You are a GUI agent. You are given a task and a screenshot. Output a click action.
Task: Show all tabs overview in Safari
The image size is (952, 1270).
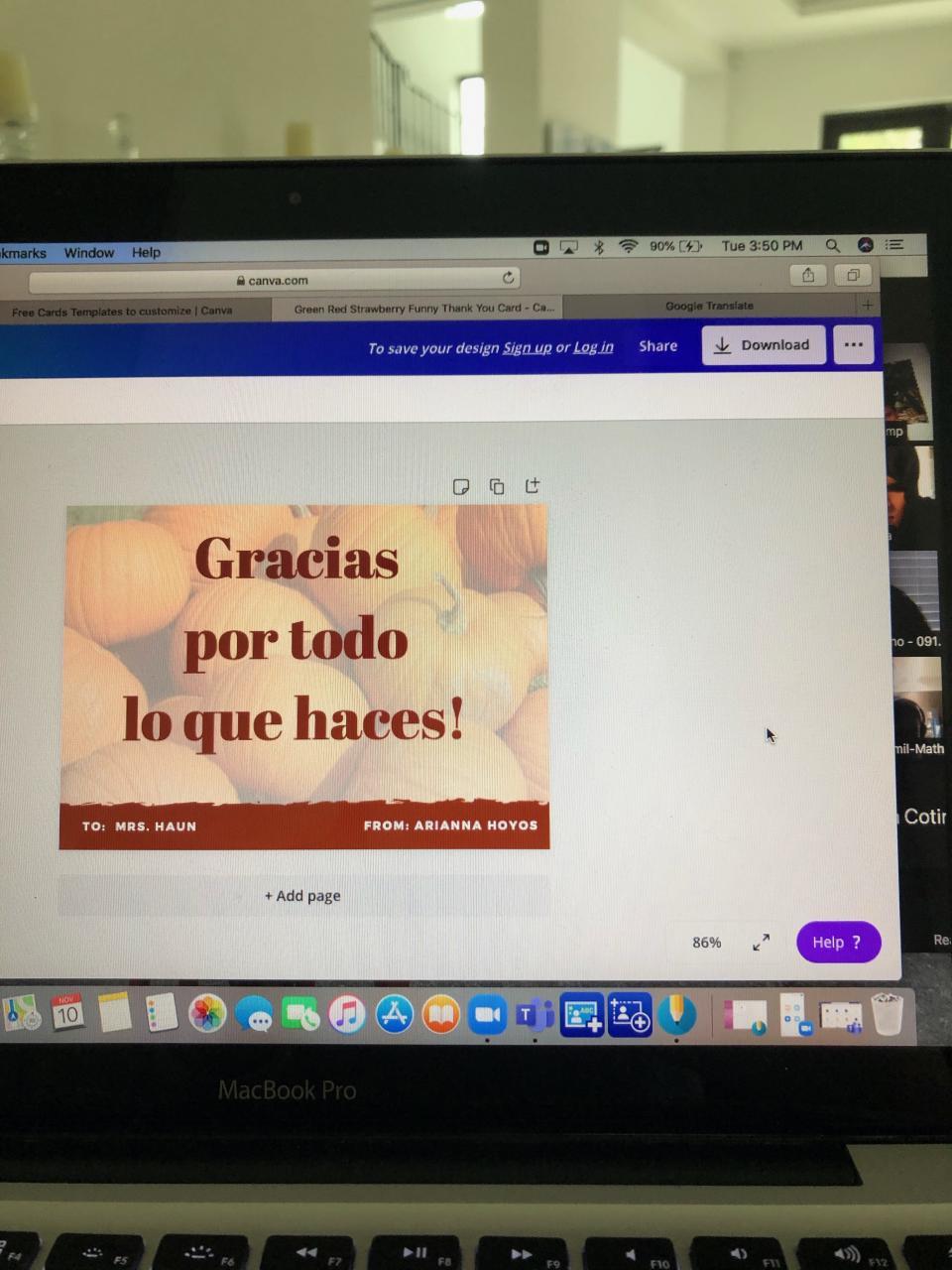852,275
